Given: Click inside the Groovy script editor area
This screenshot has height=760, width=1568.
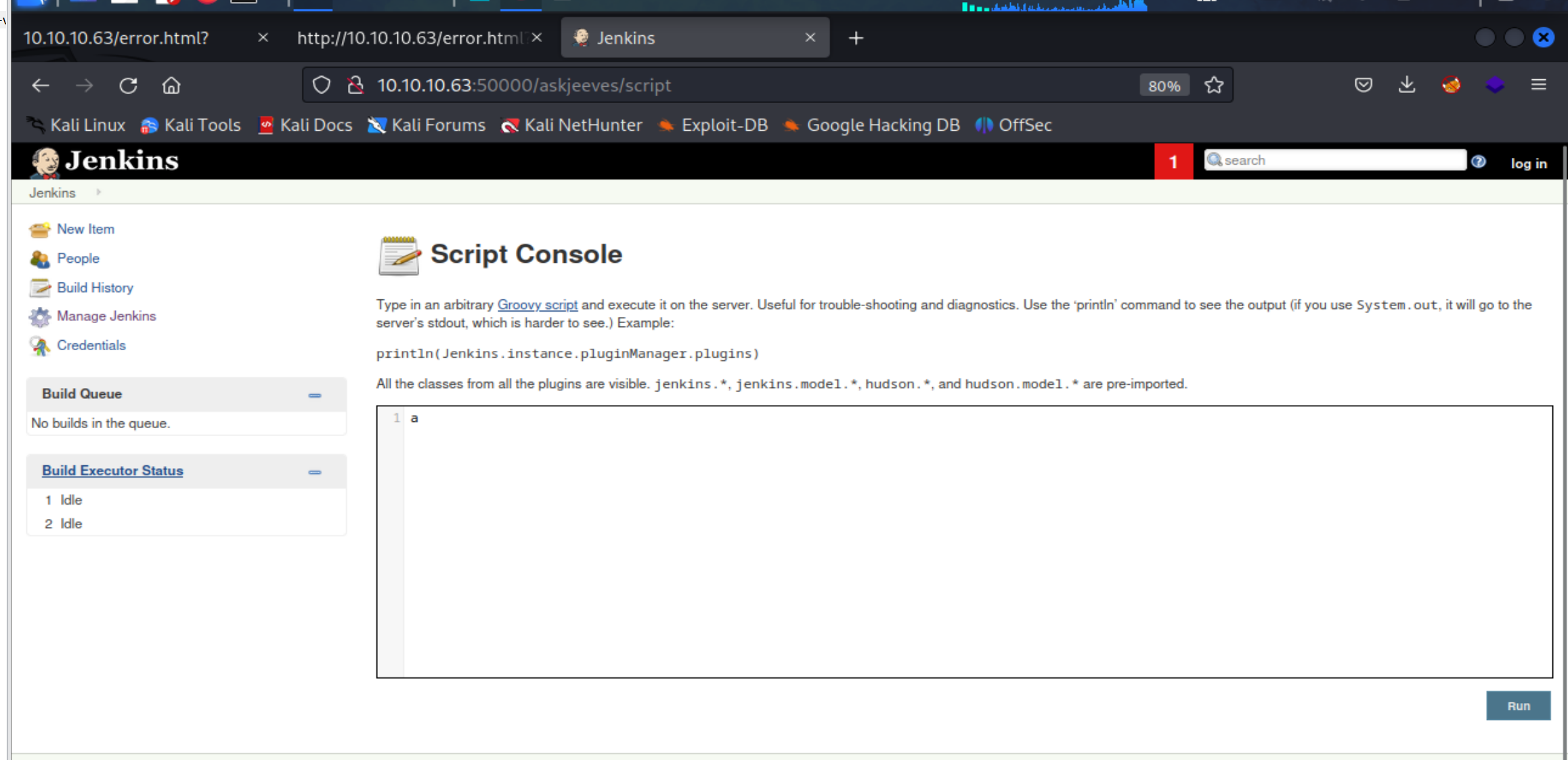Looking at the screenshot, I should pos(978,542).
